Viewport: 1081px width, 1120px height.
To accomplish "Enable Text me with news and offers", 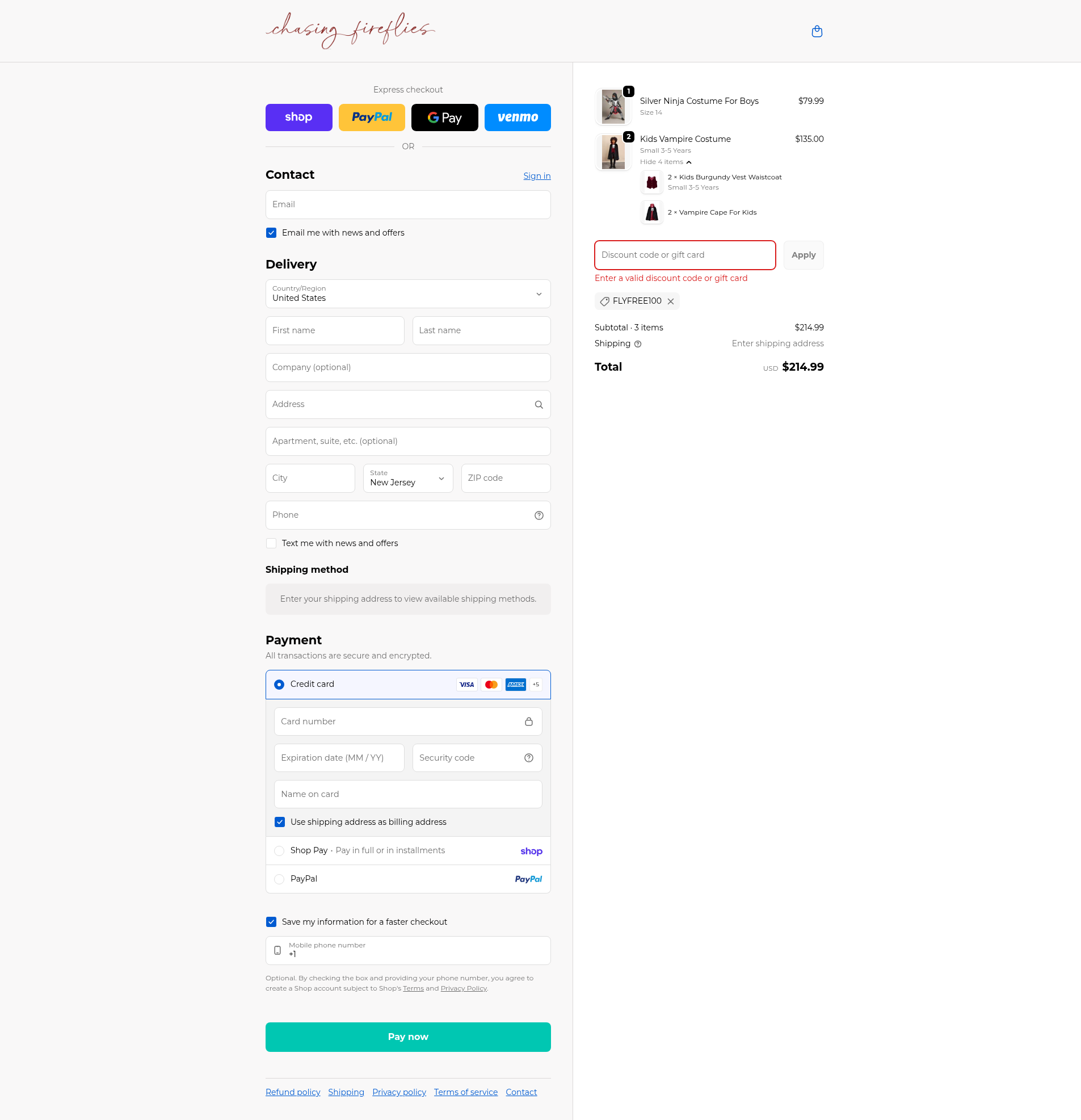I will coord(271,543).
